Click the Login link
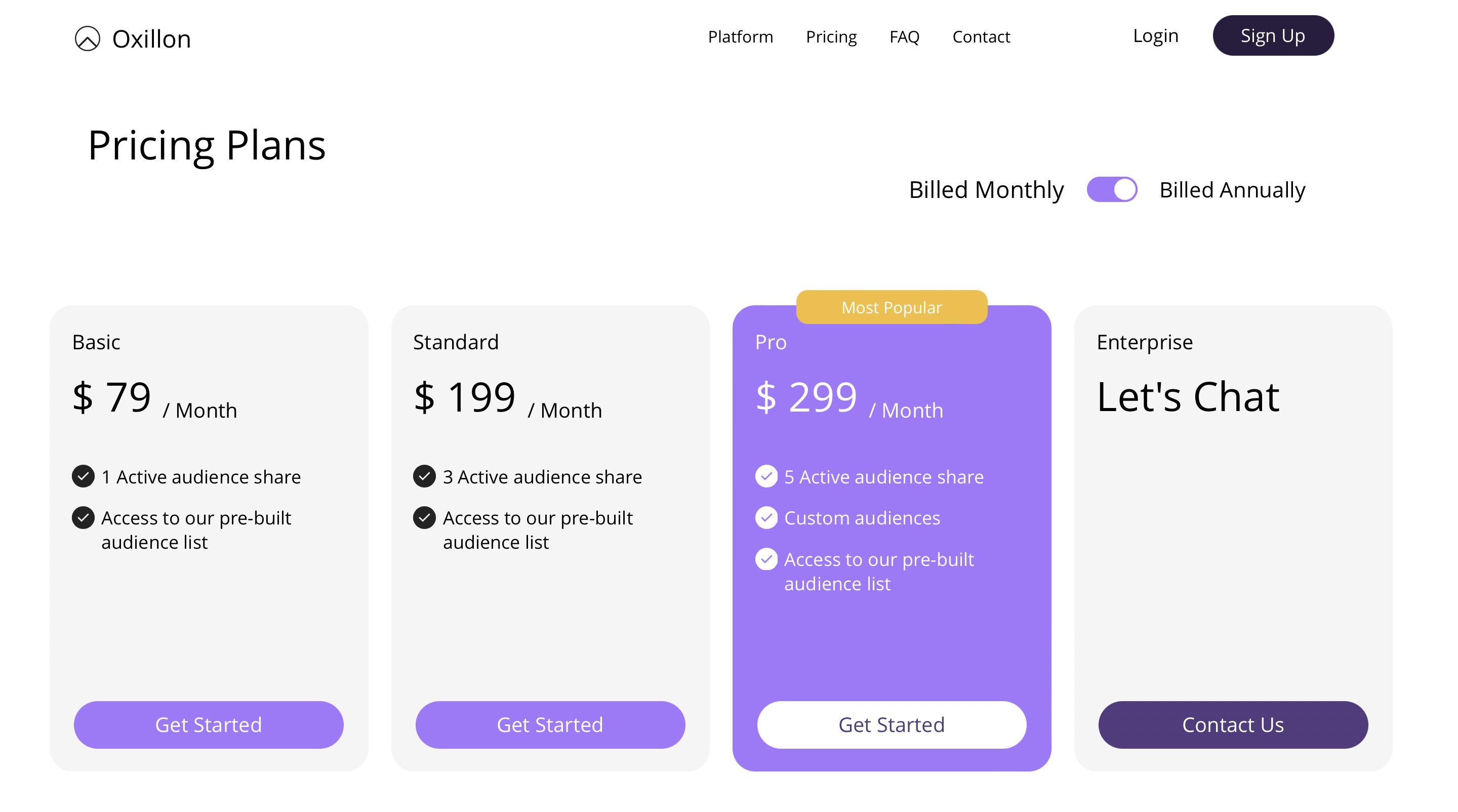Screen dimensions: 1458x812 pyautogui.click(x=1155, y=35)
